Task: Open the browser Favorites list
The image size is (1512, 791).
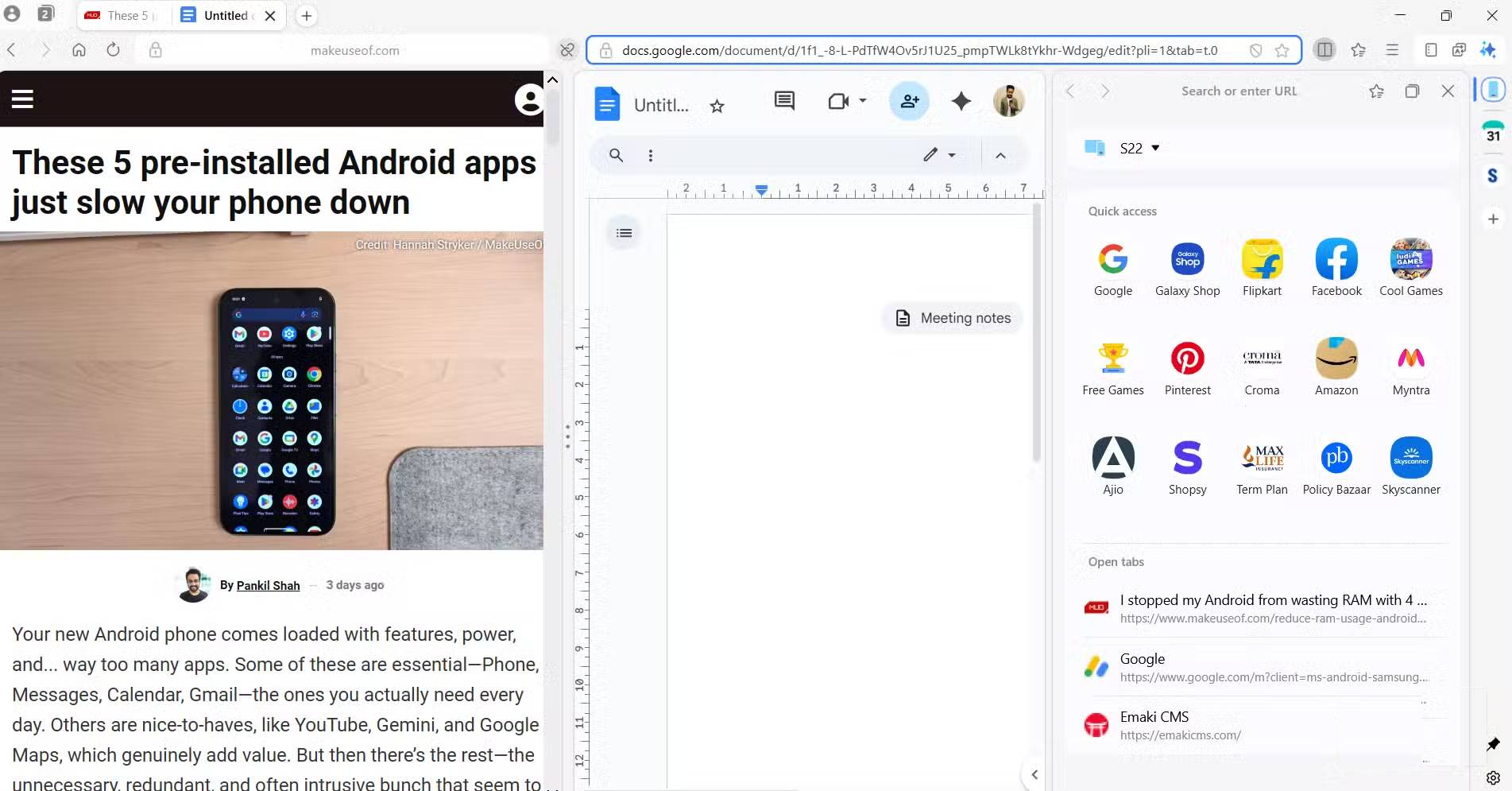Action: pos(1359,50)
